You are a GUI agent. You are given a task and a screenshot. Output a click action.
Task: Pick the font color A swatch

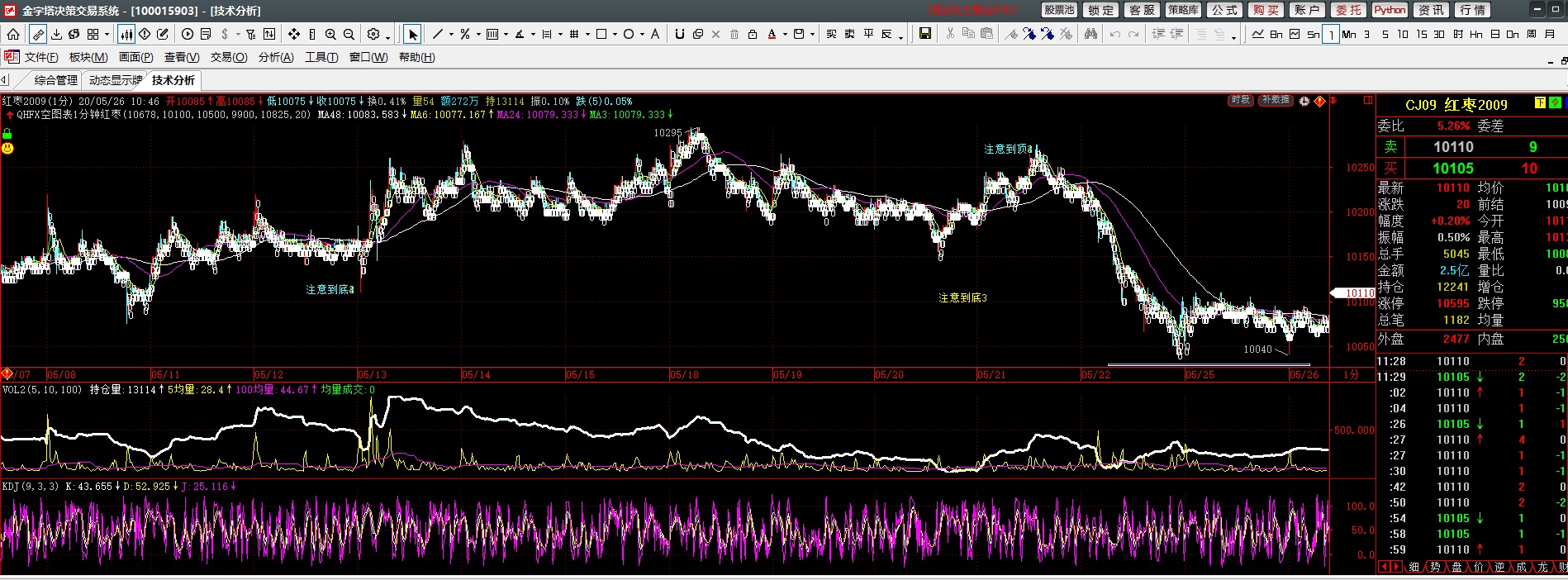[x=772, y=34]
